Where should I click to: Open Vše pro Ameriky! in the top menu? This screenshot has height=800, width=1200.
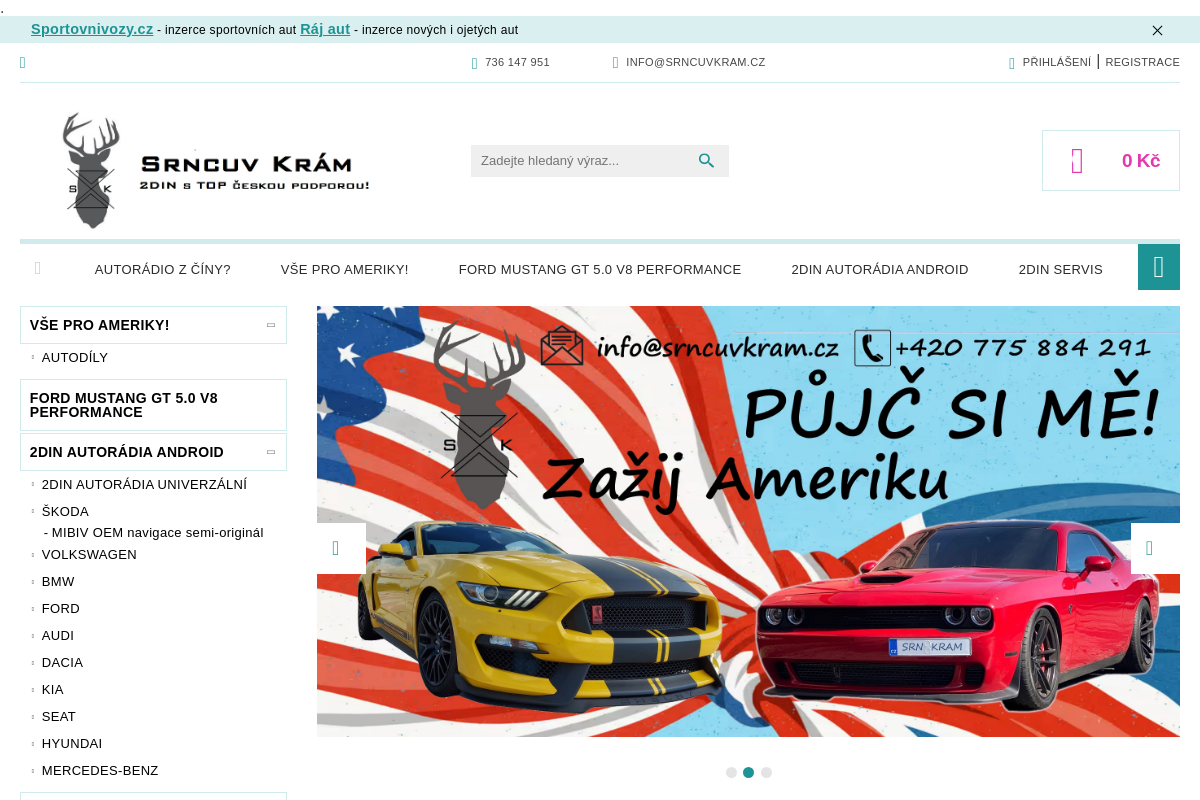(345, 270)
